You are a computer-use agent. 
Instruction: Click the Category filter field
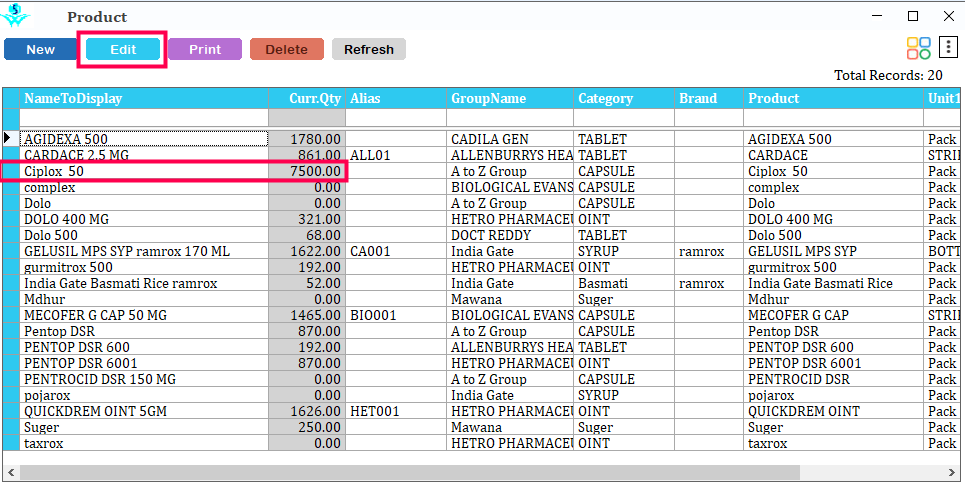coord(623,117)
